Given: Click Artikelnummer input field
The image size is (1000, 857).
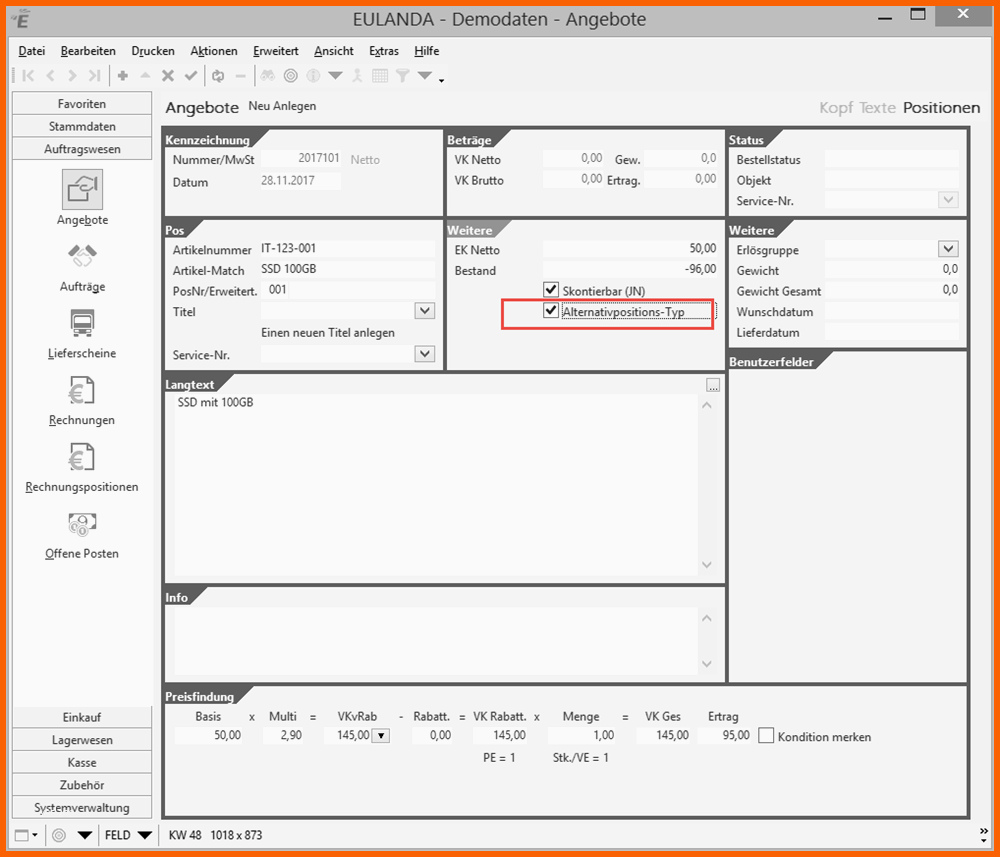Looking at the screenshot, I should (348, 249).
